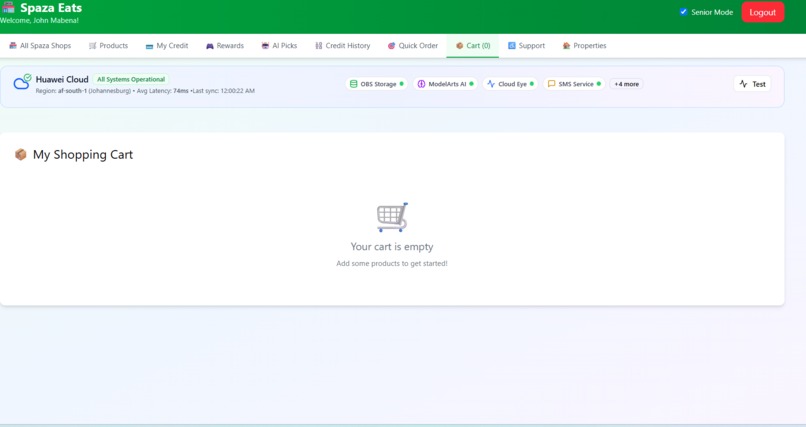View the Credit History tab

343,46
